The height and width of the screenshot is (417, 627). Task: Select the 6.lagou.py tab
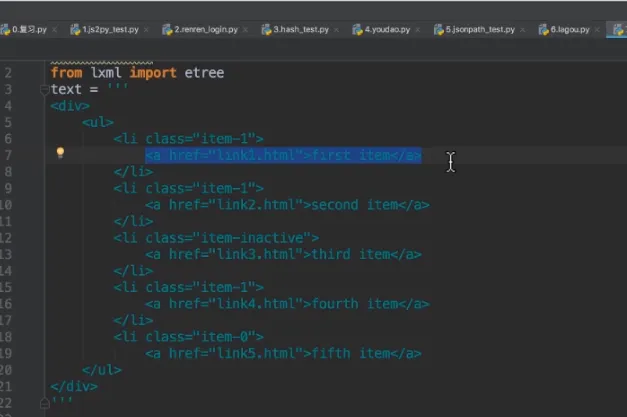pos(570,30)
